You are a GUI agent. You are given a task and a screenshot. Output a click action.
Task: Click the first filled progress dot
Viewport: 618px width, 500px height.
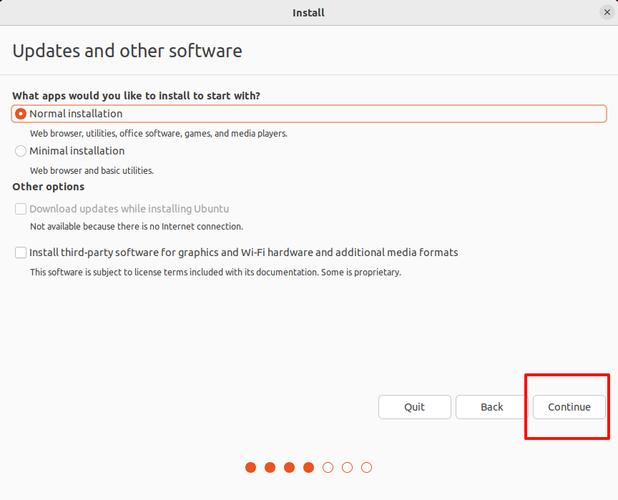(x=250, y=467)
